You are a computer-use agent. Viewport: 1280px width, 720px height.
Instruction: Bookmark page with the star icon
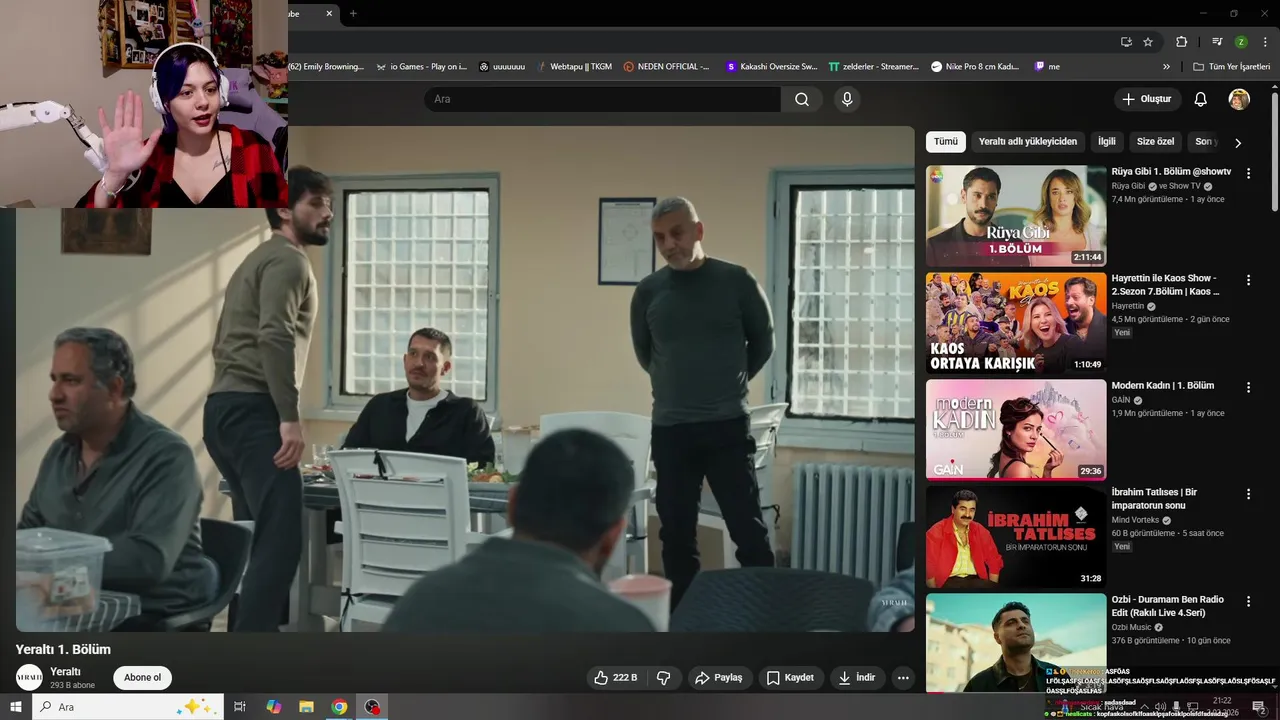tap(1148, 42)
